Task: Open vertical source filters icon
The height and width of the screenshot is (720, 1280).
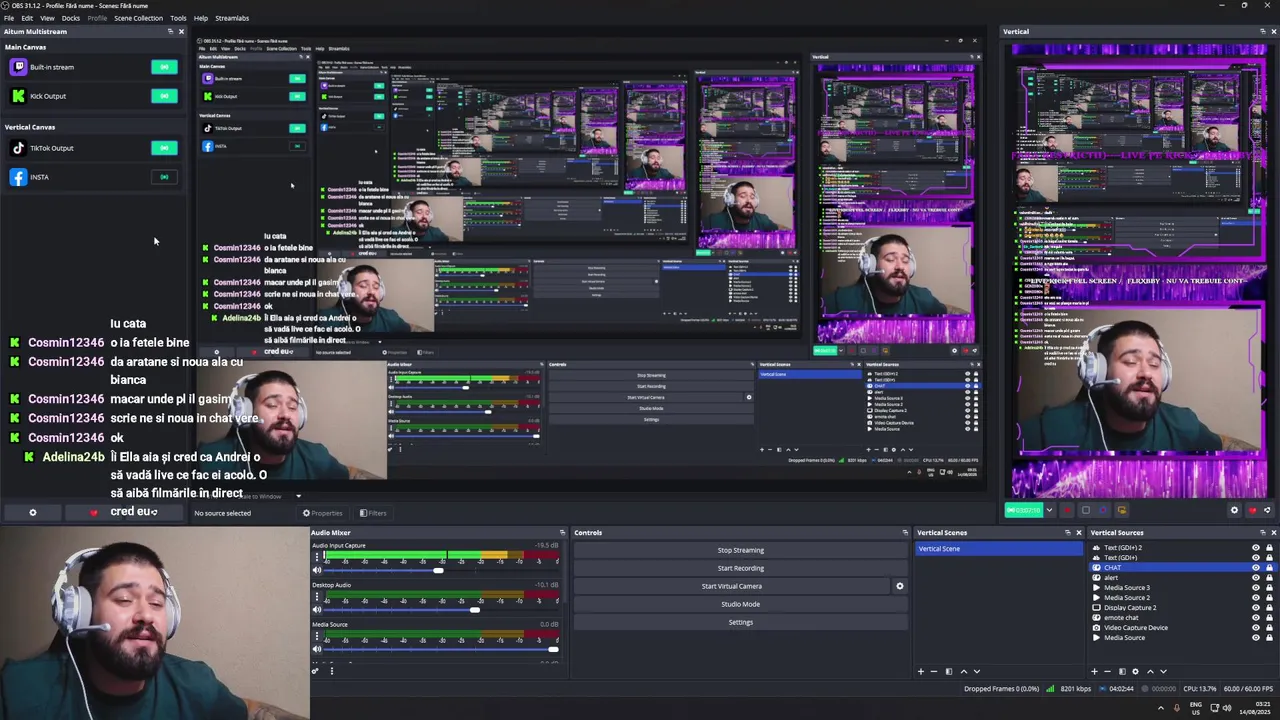Action: (1121, 672)
